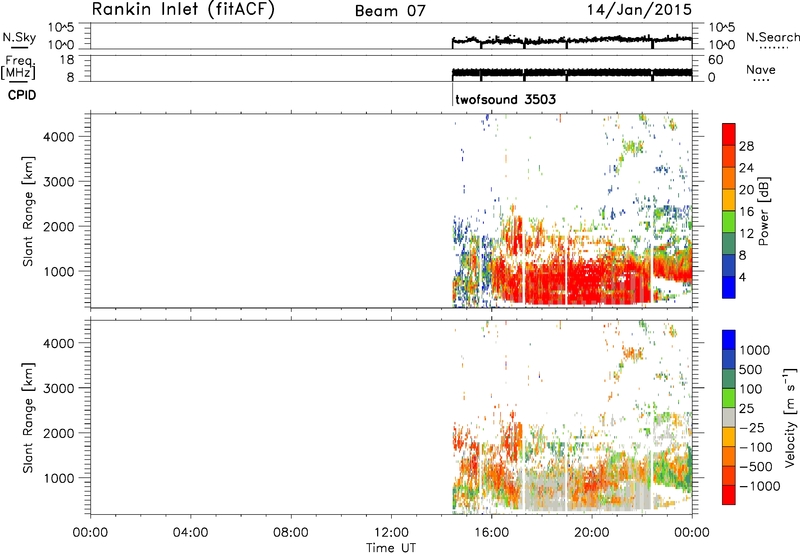
Task: Click the 2000 tick on velocity panel
Action: coord(59,433)
